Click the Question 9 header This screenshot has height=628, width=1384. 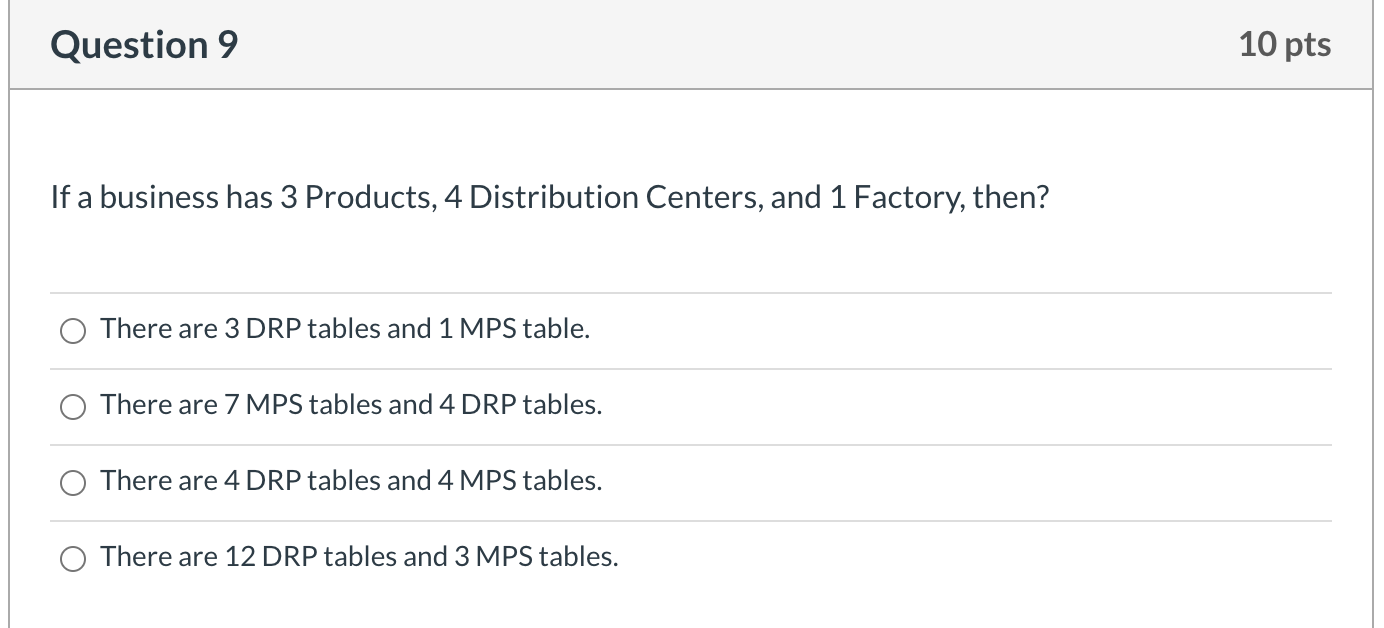(144, 43)
